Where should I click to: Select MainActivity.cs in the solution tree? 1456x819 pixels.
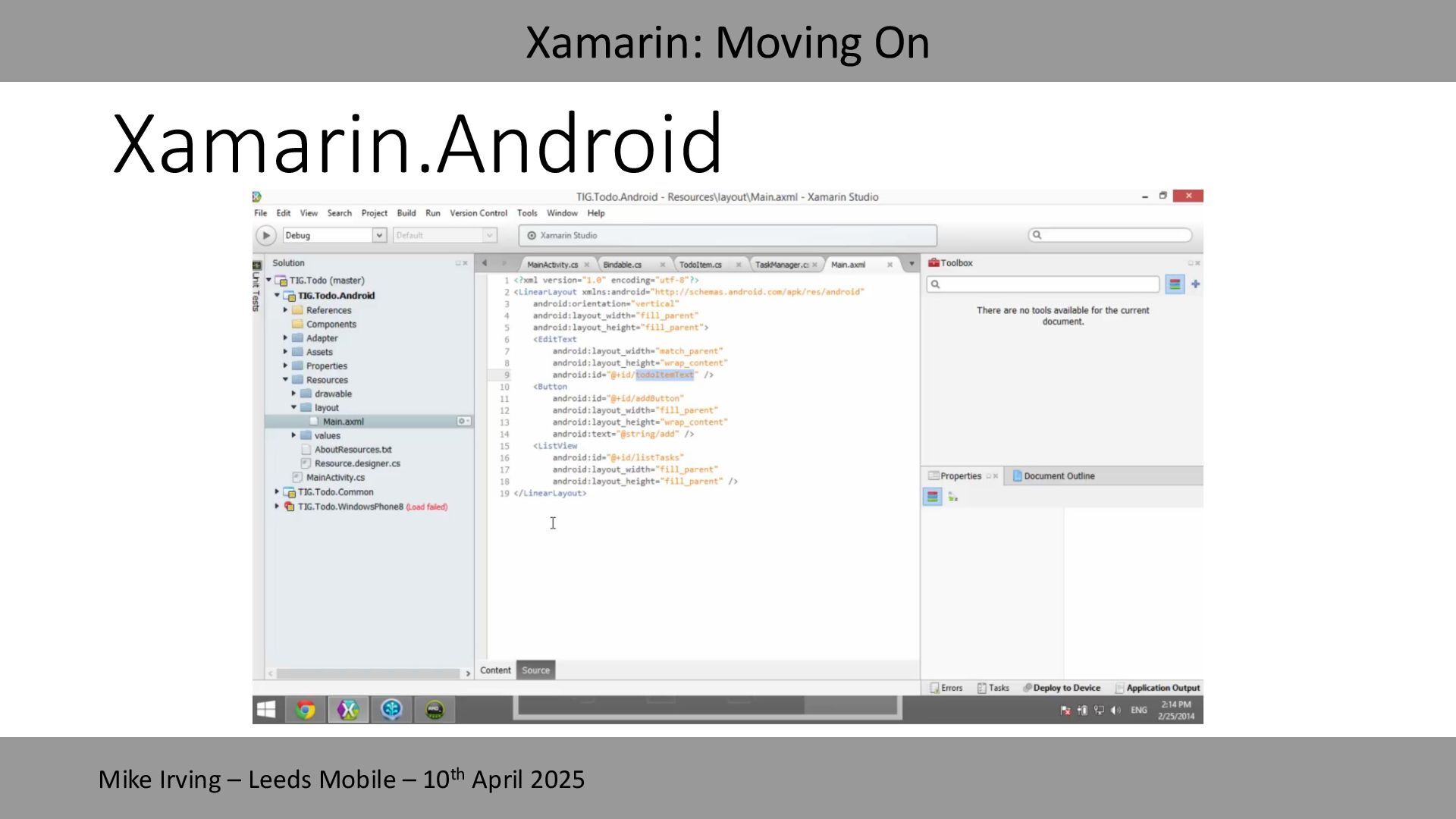point(335,478)
